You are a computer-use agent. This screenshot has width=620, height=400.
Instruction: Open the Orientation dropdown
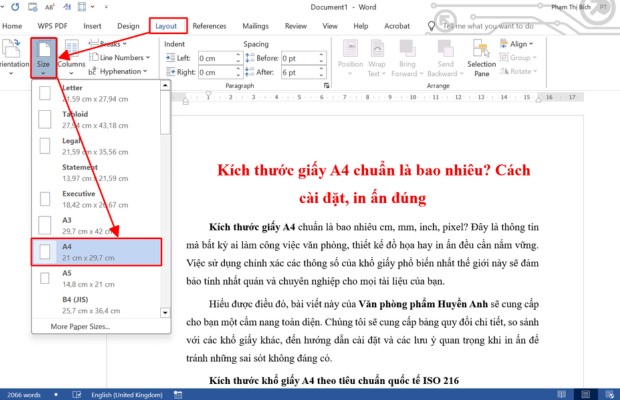click(13, 58)
